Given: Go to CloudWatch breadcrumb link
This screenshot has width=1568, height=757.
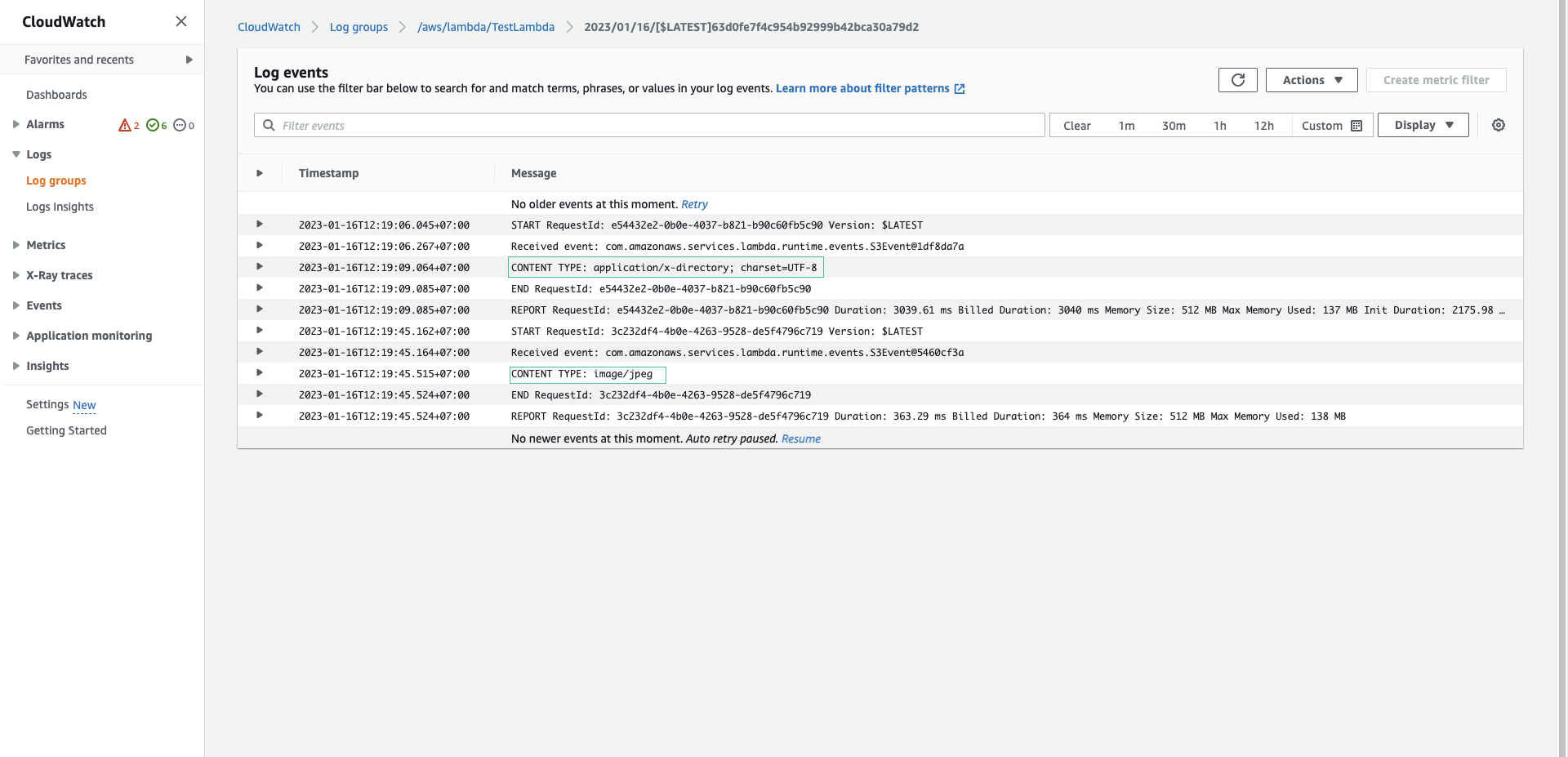Looking at the screenshot, I should click(269, 27).
